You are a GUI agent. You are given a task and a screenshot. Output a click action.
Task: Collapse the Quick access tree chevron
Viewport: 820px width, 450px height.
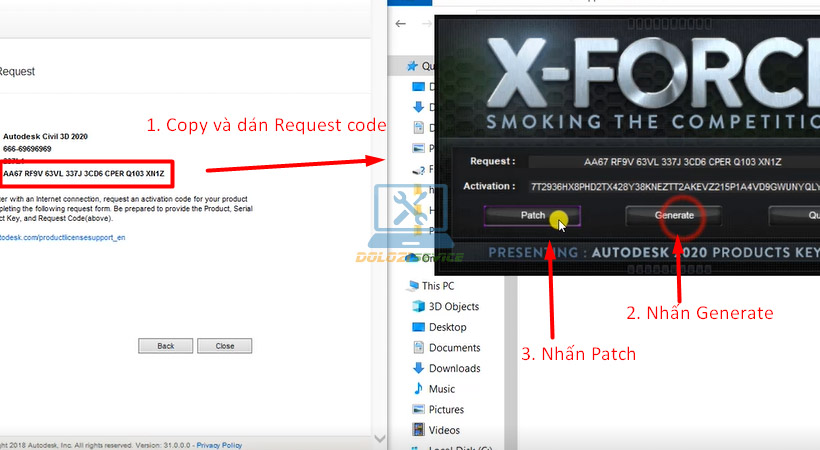tap(398, 66)
